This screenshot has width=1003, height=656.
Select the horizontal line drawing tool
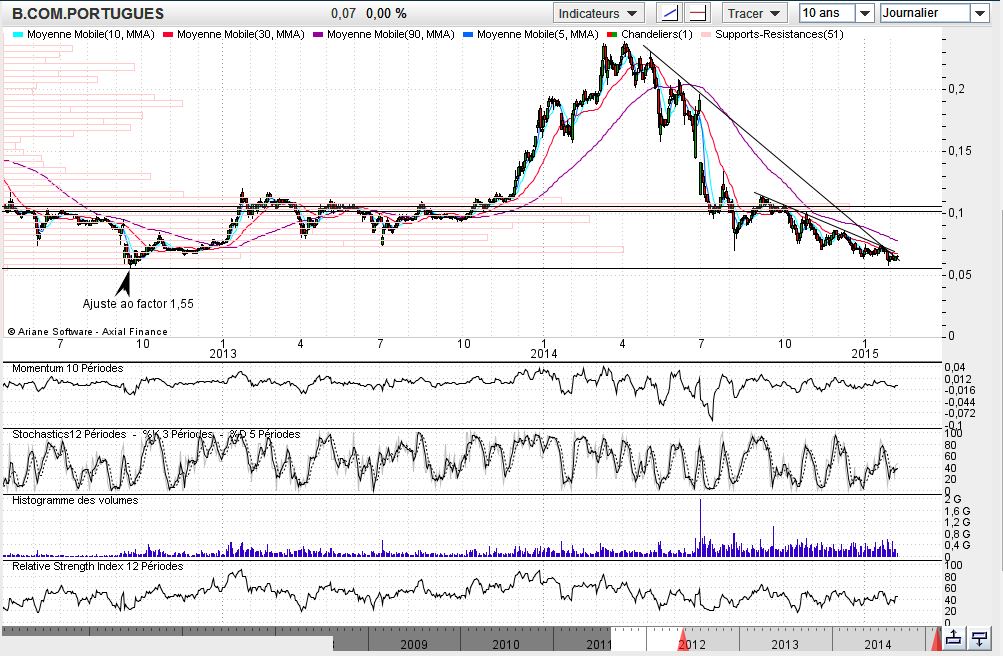[x=698, y=13]
